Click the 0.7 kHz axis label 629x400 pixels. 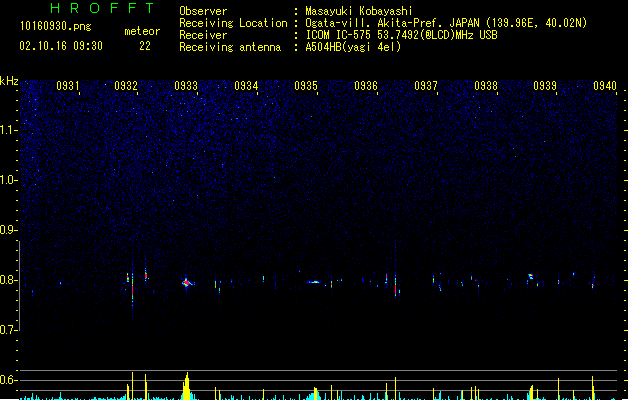pyautogui.click(x=8, y=329)
